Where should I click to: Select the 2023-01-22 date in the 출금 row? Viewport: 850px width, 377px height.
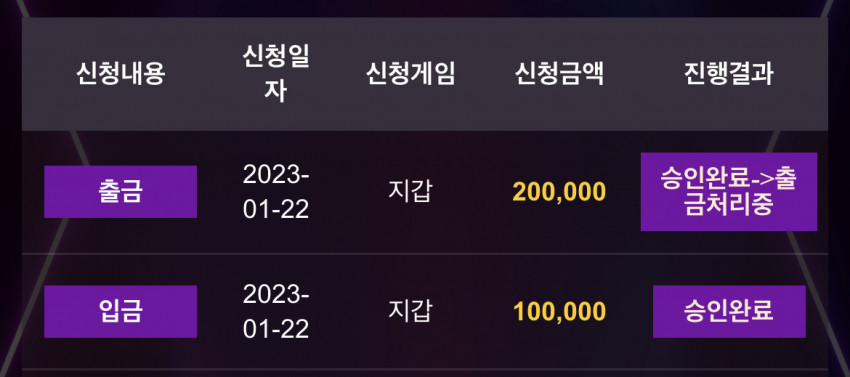[x=276, y=191]
